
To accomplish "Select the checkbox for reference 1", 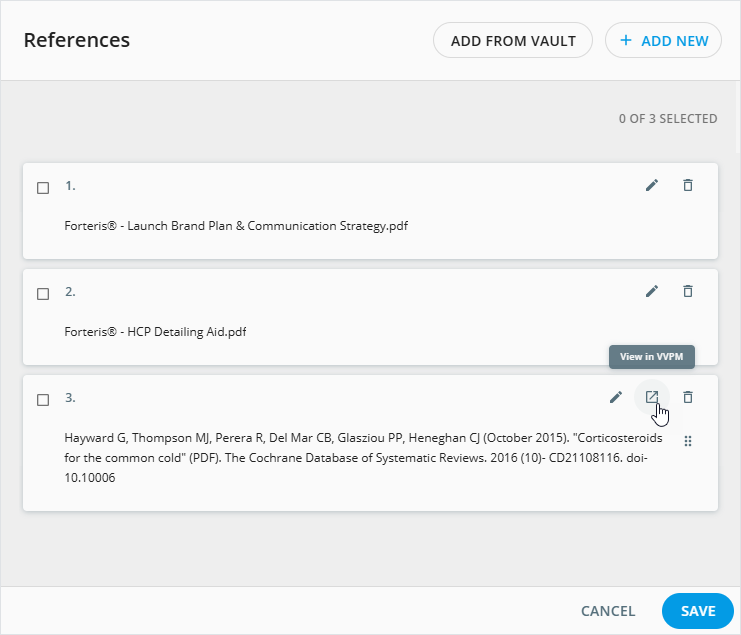I will 43,188.
